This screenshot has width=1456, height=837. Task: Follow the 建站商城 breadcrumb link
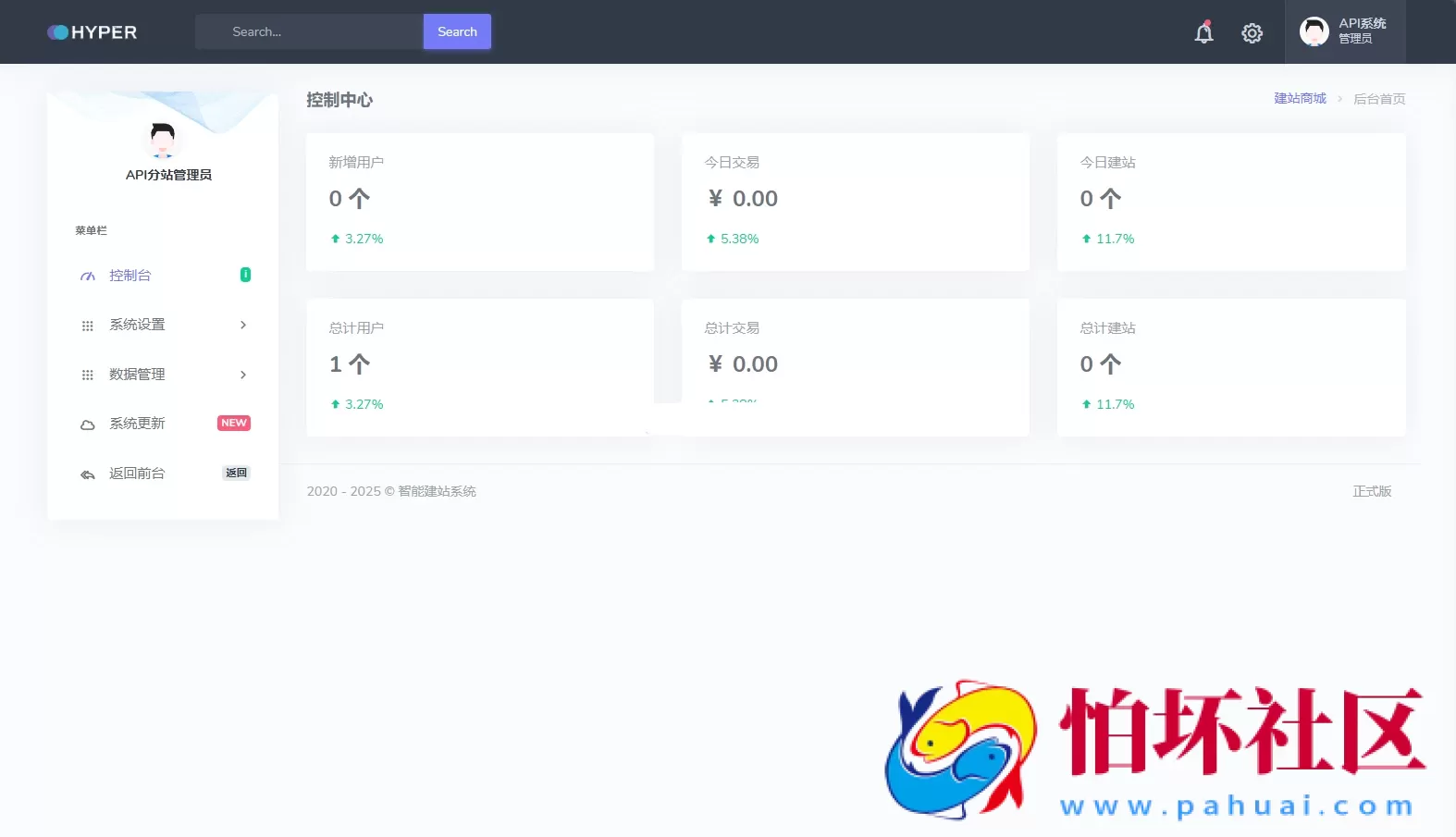click(1300, 99)
